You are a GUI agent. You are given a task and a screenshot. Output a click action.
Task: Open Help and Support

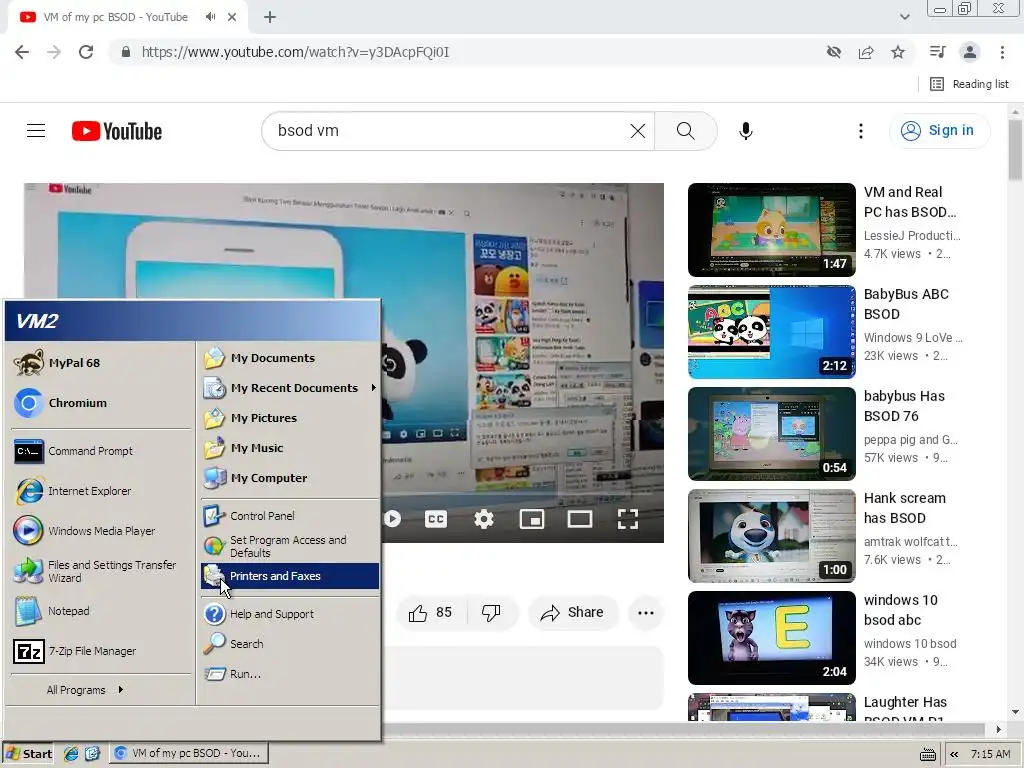click(290, 614)
